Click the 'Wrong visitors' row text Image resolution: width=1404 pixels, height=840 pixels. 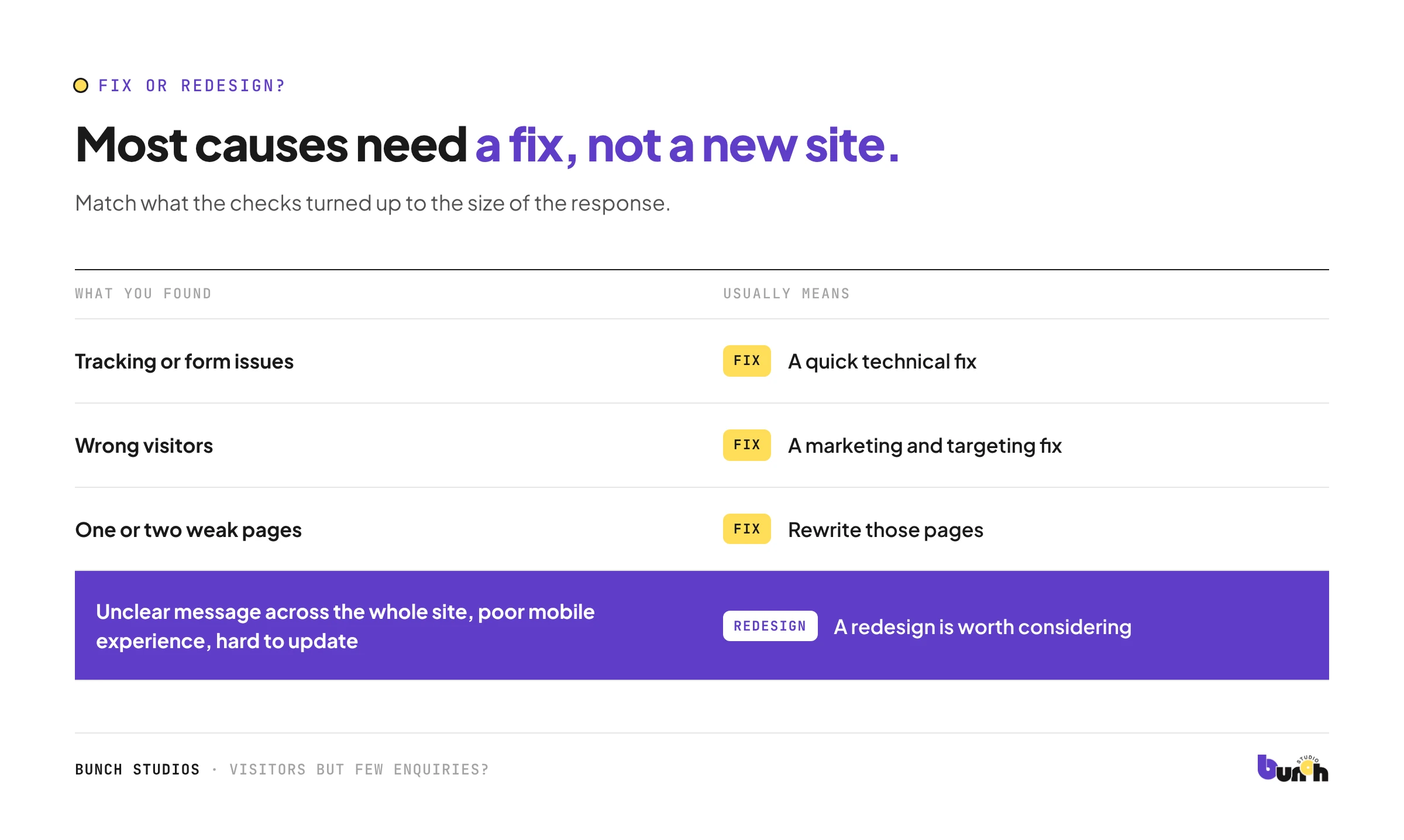[144, 446]
